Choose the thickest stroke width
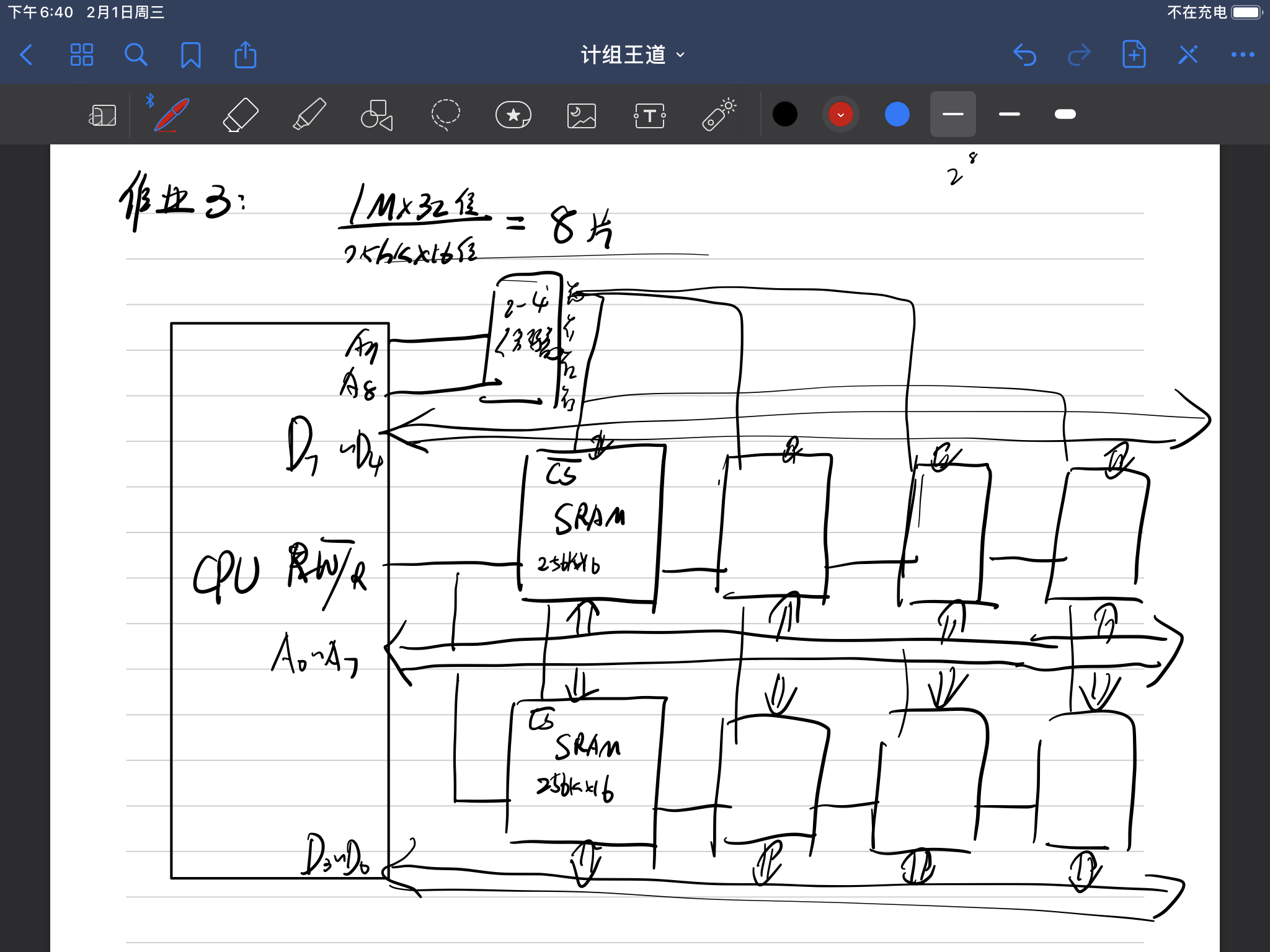The image size is (1270, 952). click(x=1065, y=114)
